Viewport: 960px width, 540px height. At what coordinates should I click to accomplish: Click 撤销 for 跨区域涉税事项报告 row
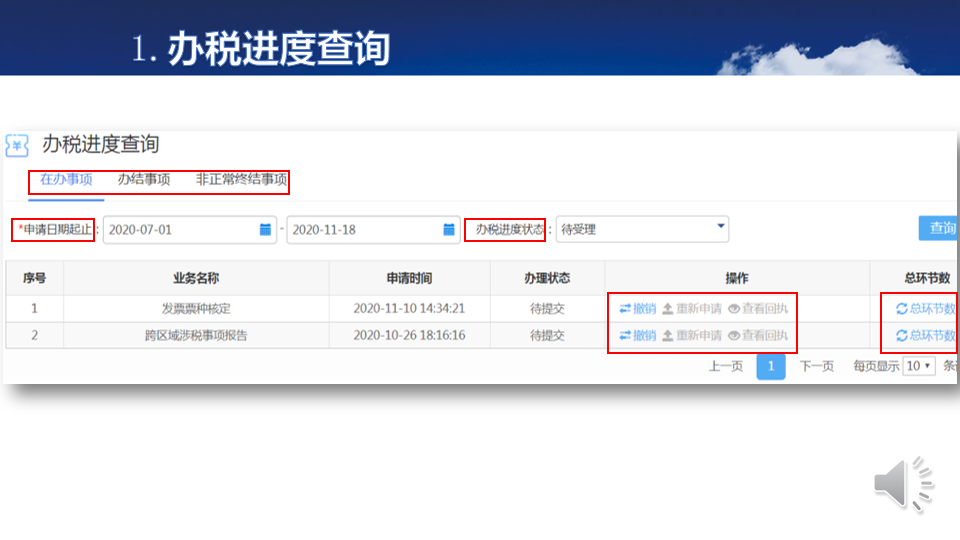point(637,336)
